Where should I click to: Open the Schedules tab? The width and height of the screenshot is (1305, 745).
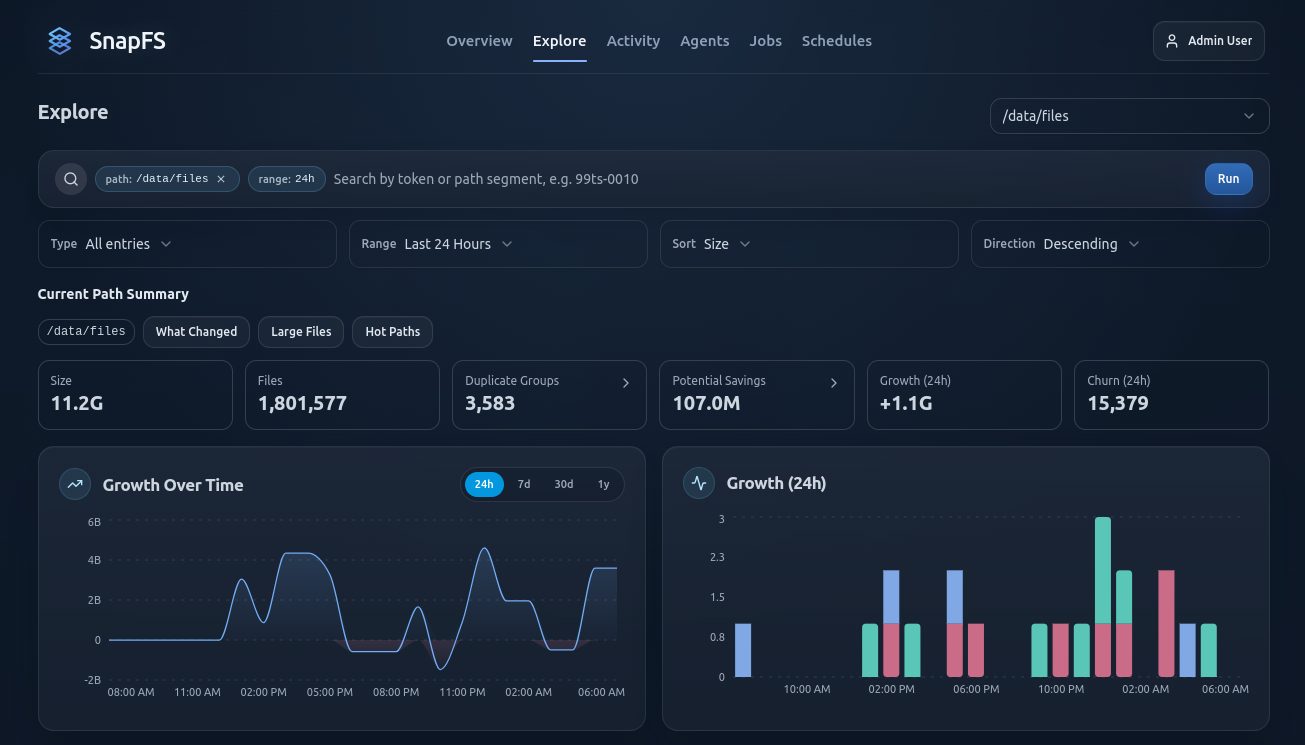pyautogui.click(x=836, y=41)
